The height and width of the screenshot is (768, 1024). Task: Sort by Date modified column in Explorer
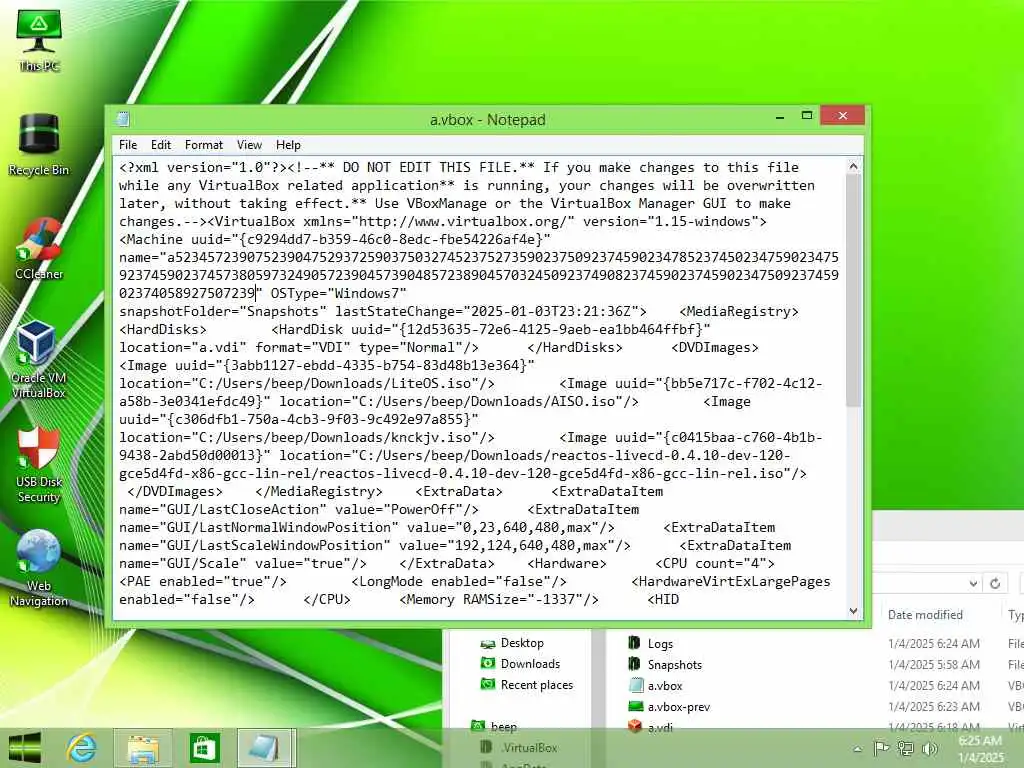point(925,615)
